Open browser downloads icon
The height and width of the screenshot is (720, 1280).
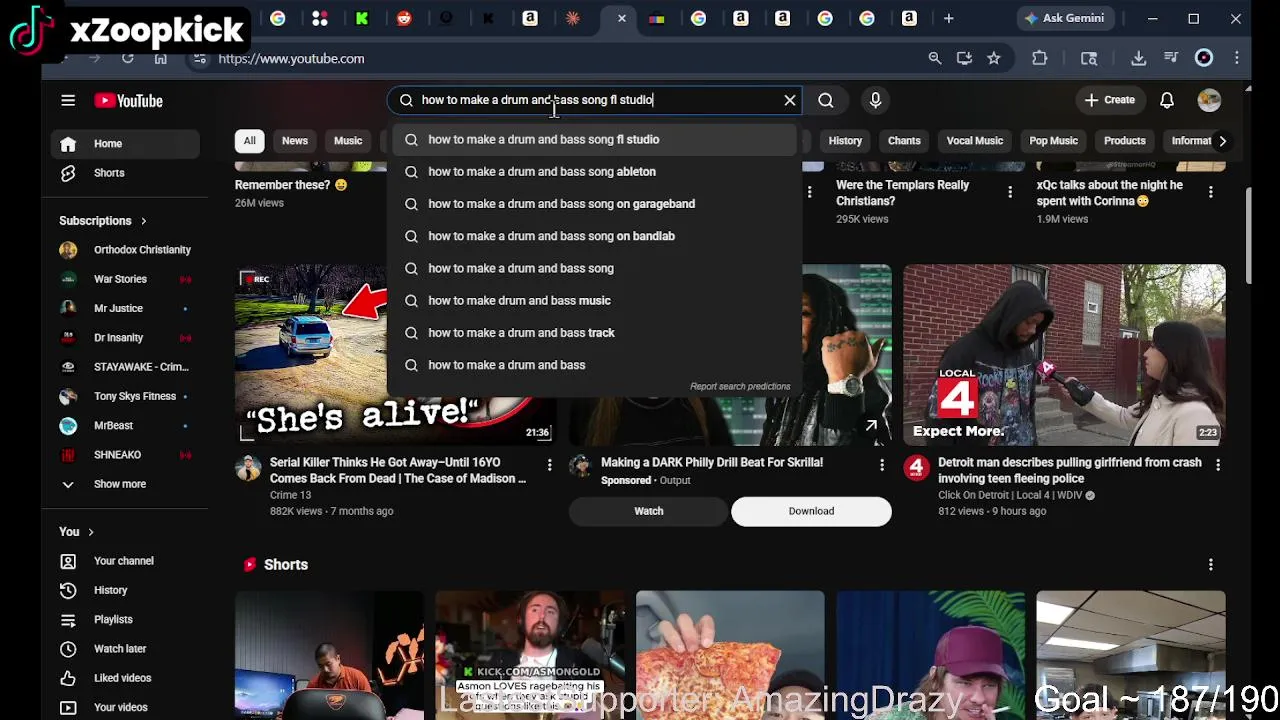coord(1139,58)
